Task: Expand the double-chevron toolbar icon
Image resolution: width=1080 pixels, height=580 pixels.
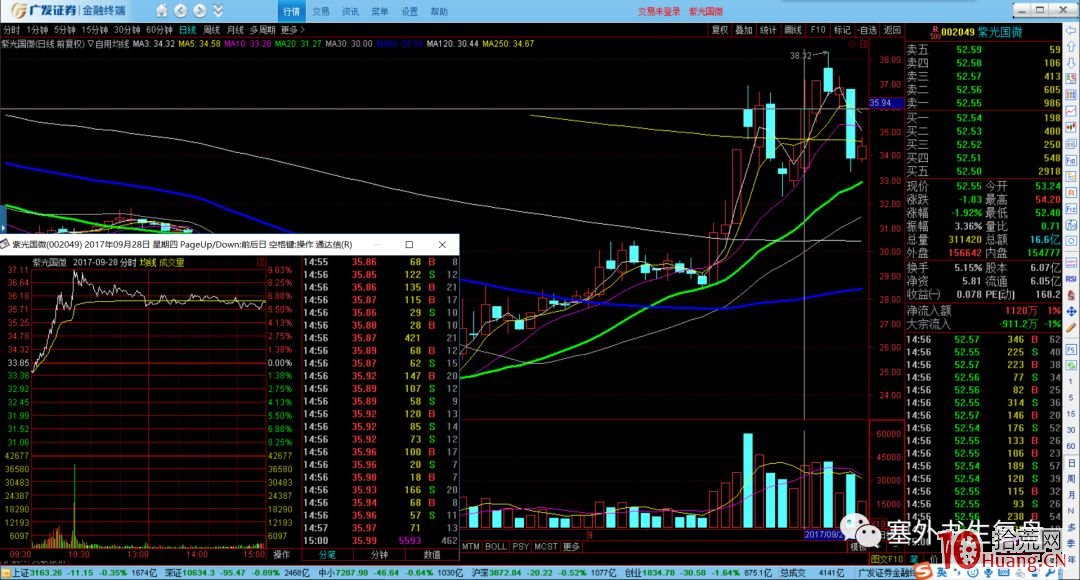Action: coord(218,11)
